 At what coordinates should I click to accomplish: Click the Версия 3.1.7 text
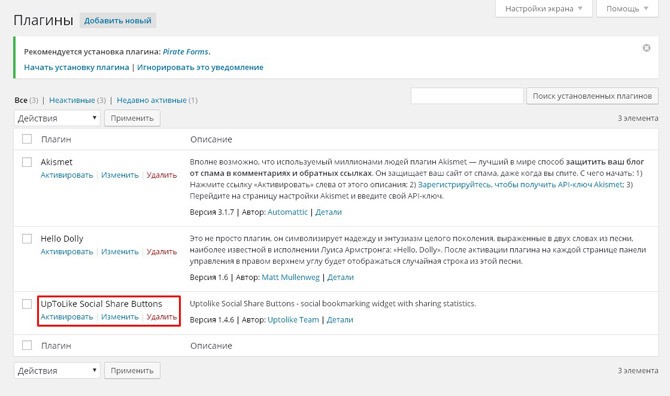coord(212,212)
